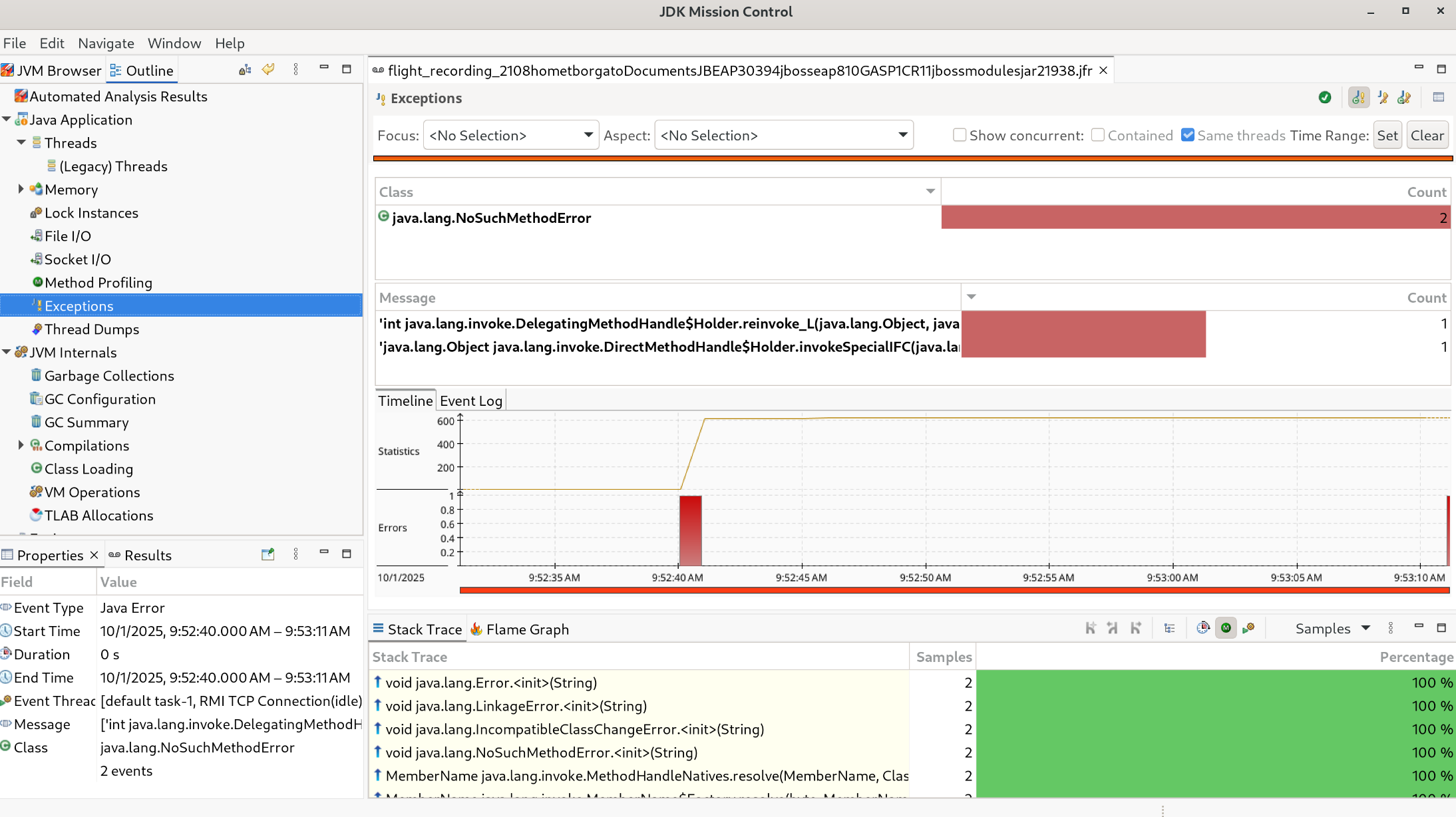Open the Aspect dropdown
The height and width of the screenshot is (817, 1456).
pos(783,135)
